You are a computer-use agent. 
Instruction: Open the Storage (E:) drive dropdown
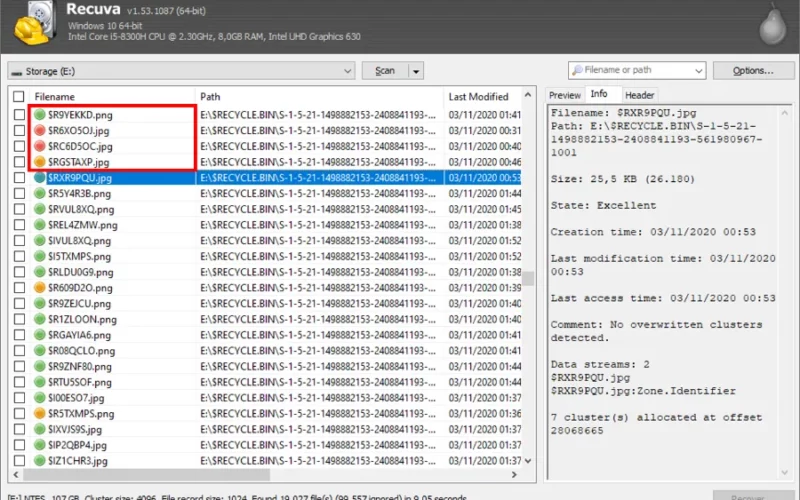[181, 71]
